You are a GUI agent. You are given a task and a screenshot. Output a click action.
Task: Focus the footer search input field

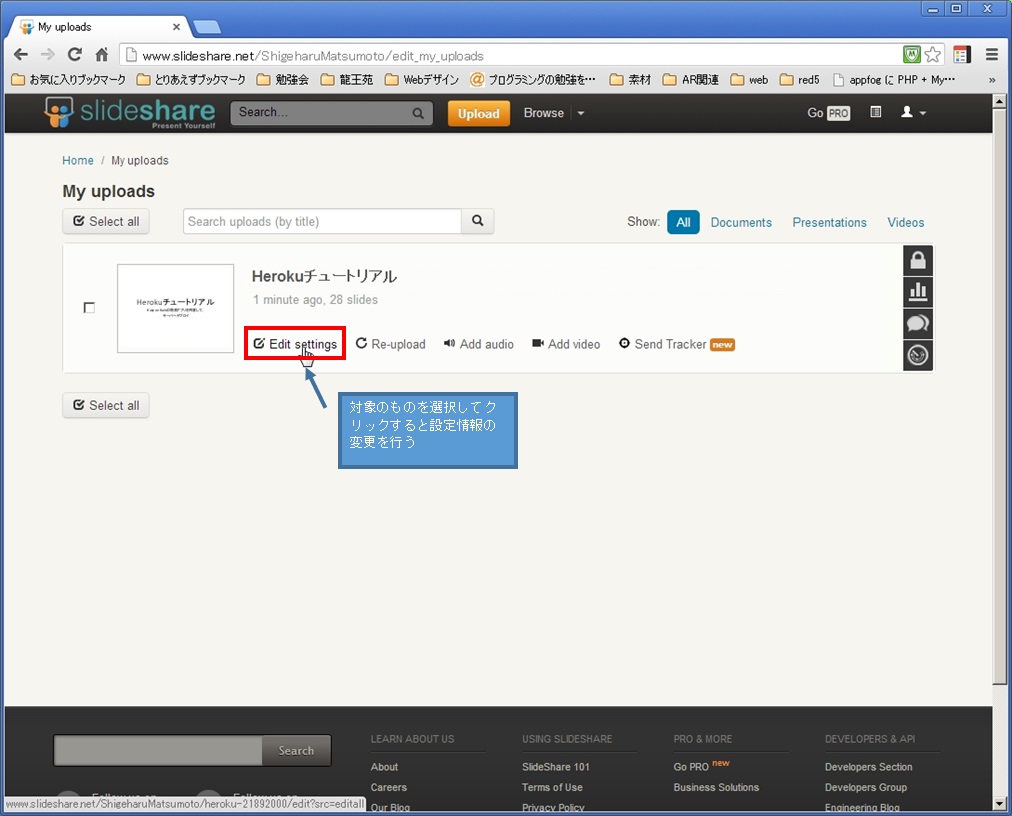[x=158, y=751]
